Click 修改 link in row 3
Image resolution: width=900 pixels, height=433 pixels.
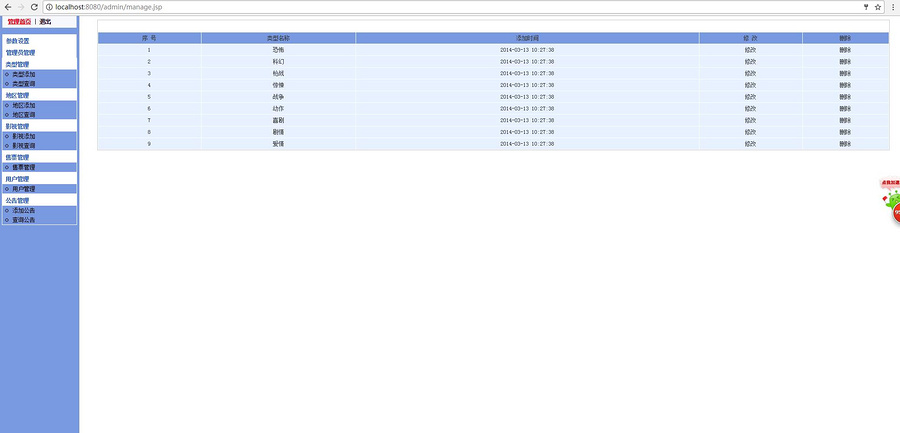coord(750,74)
